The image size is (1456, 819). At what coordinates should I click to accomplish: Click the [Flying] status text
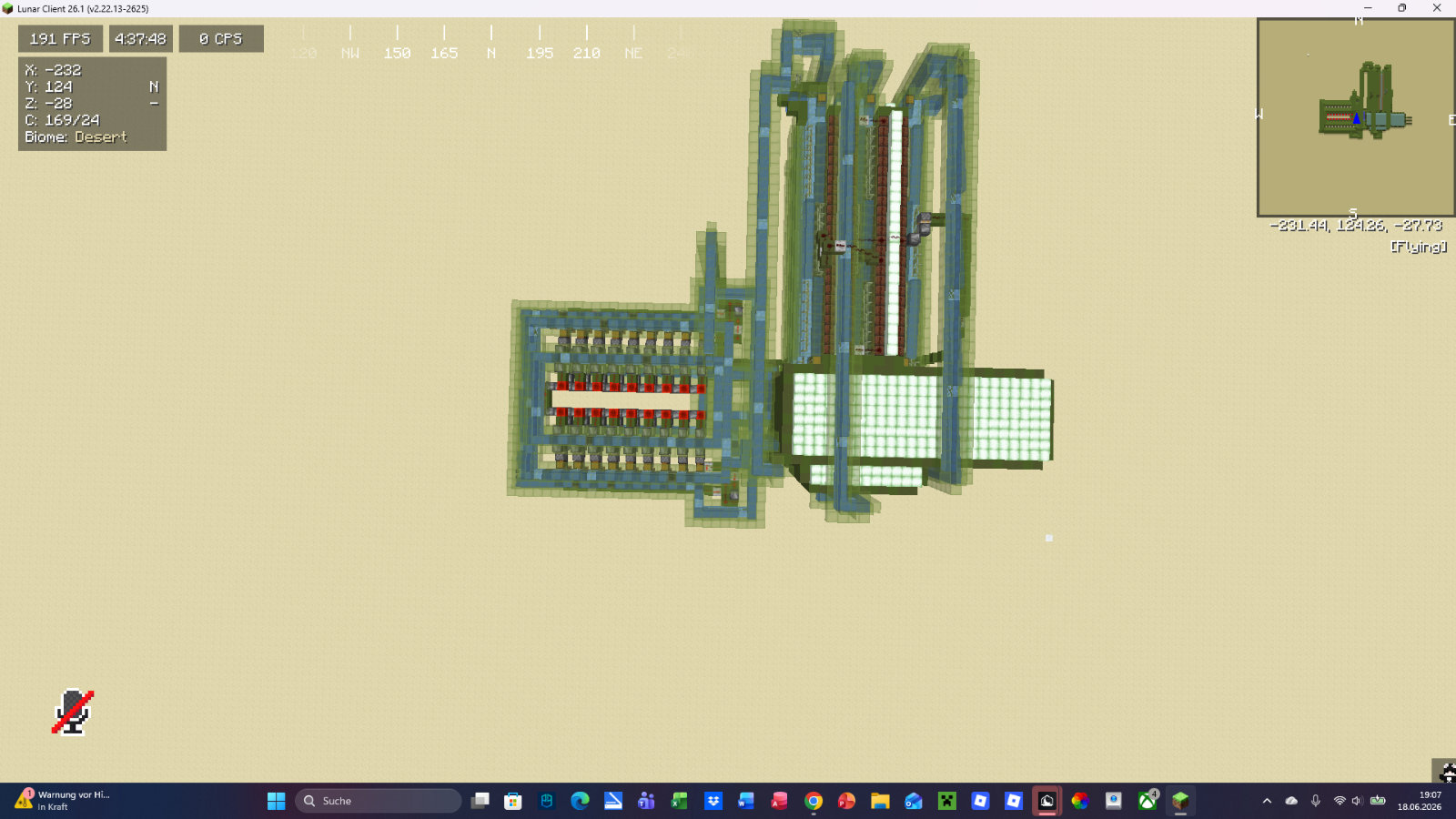(1418, 247)
